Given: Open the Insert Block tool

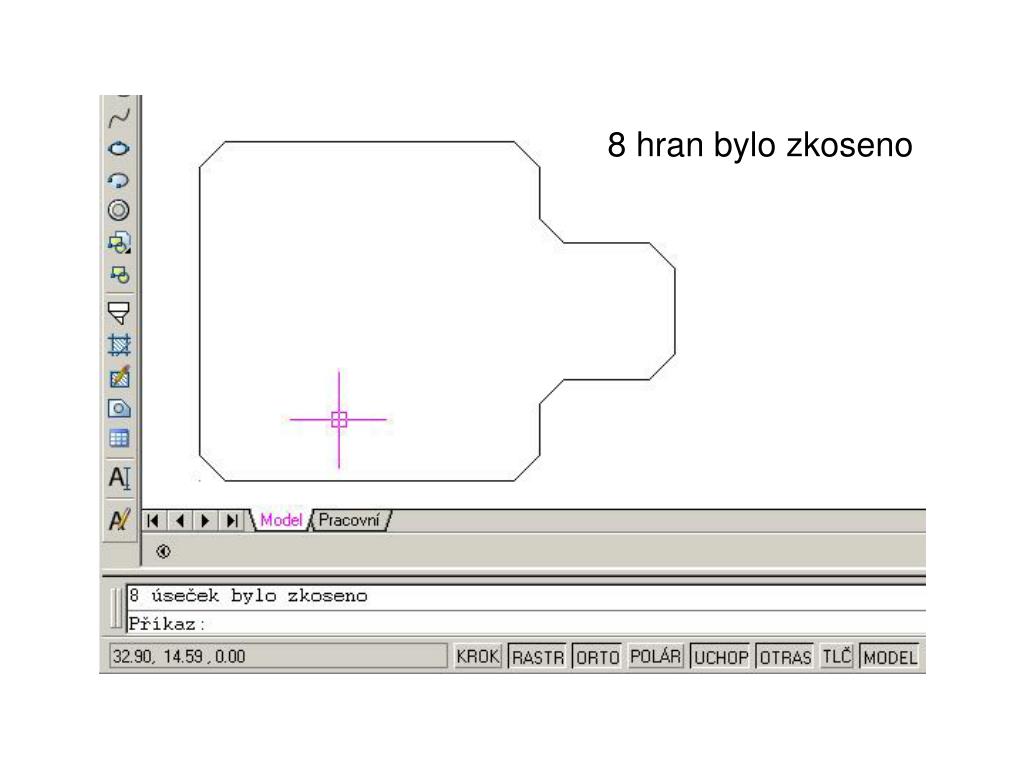Looking at the screenshot, I should pyautogui.click(x=119, y=242).
